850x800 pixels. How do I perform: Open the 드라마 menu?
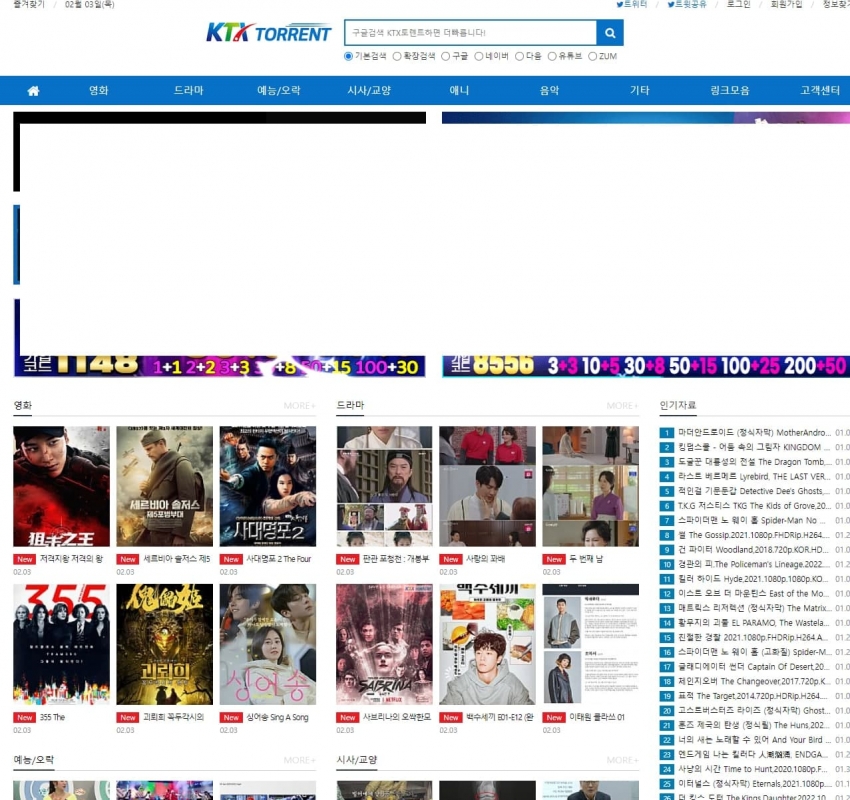[x=188, y=91]
